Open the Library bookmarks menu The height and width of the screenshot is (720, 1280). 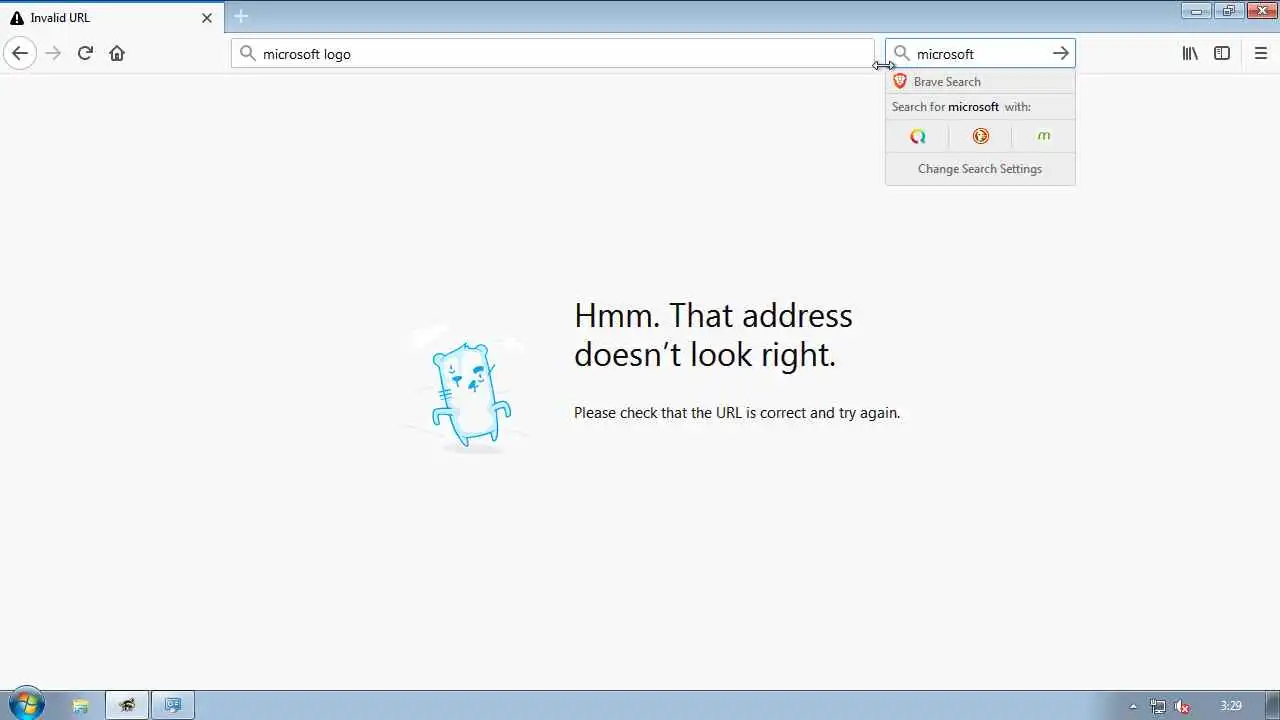coord(1190,54)
